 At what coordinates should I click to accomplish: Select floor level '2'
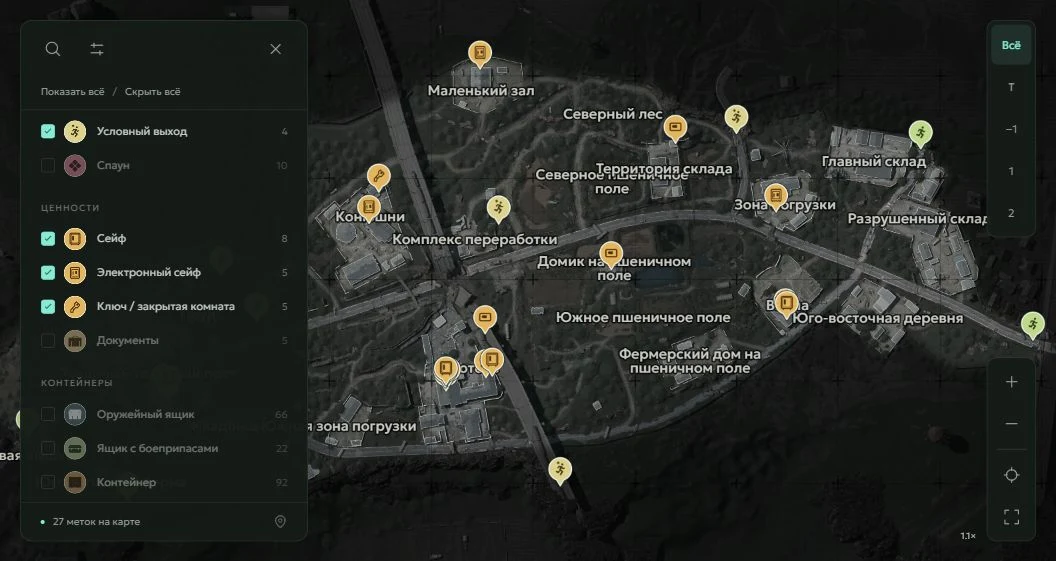tap(1011, 213)
